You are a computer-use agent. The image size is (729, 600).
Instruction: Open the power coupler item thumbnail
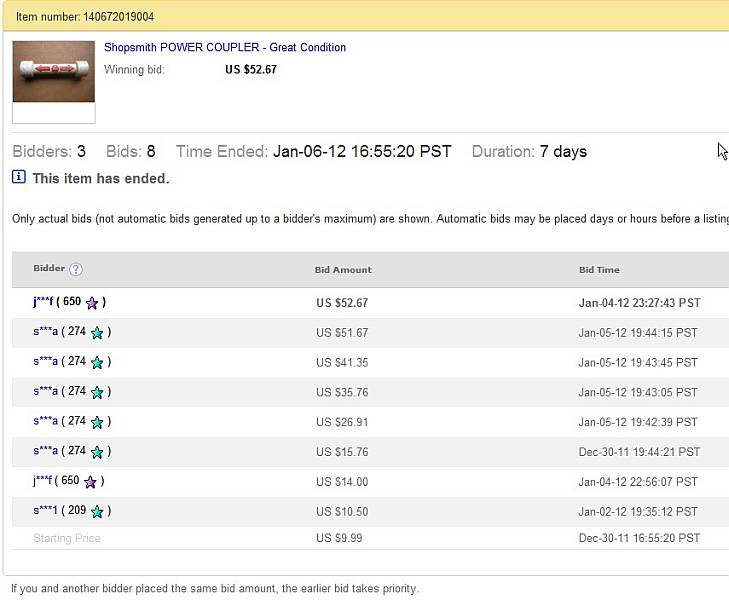click(53, 71)
